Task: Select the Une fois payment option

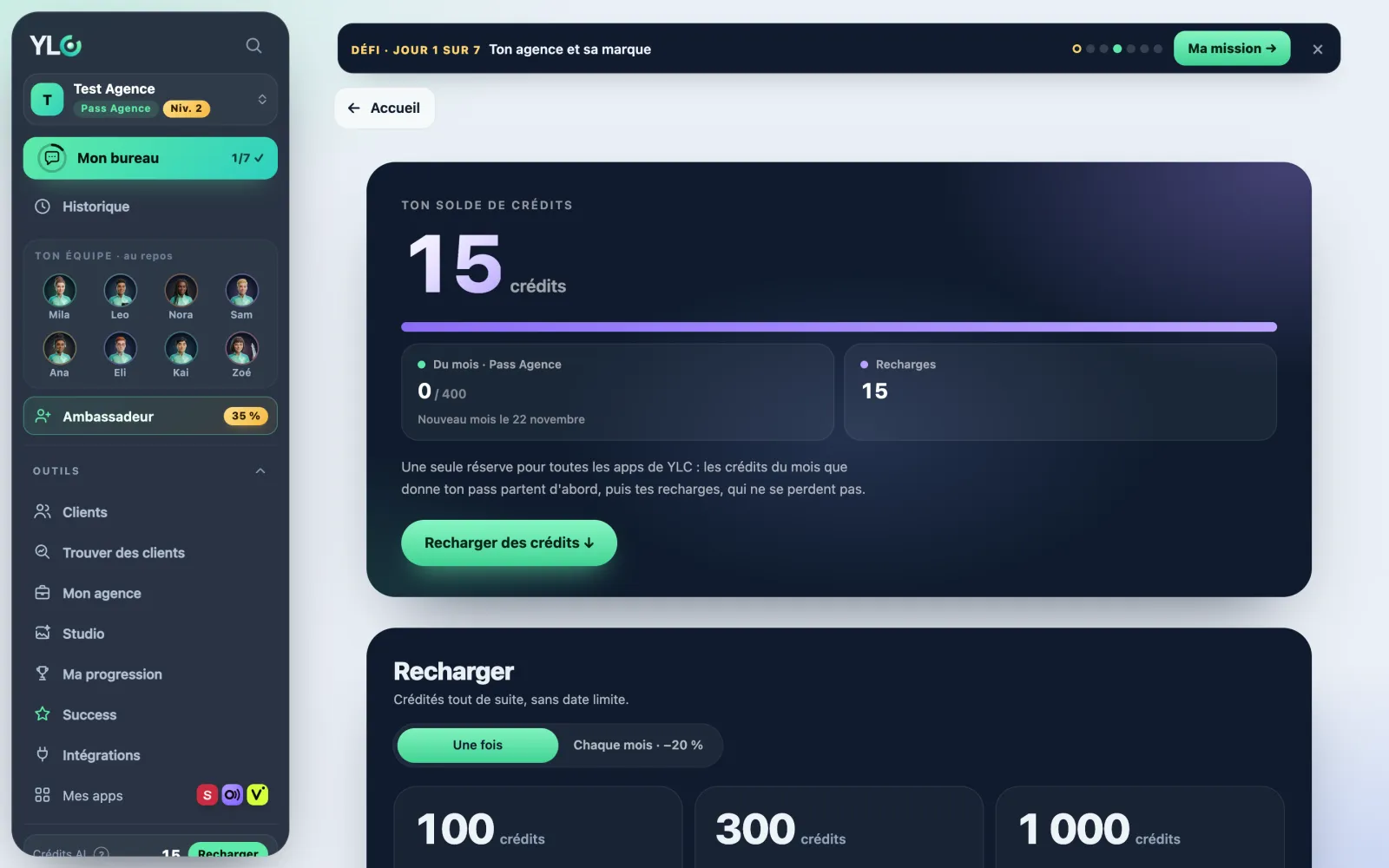Action: coord(477,745)
